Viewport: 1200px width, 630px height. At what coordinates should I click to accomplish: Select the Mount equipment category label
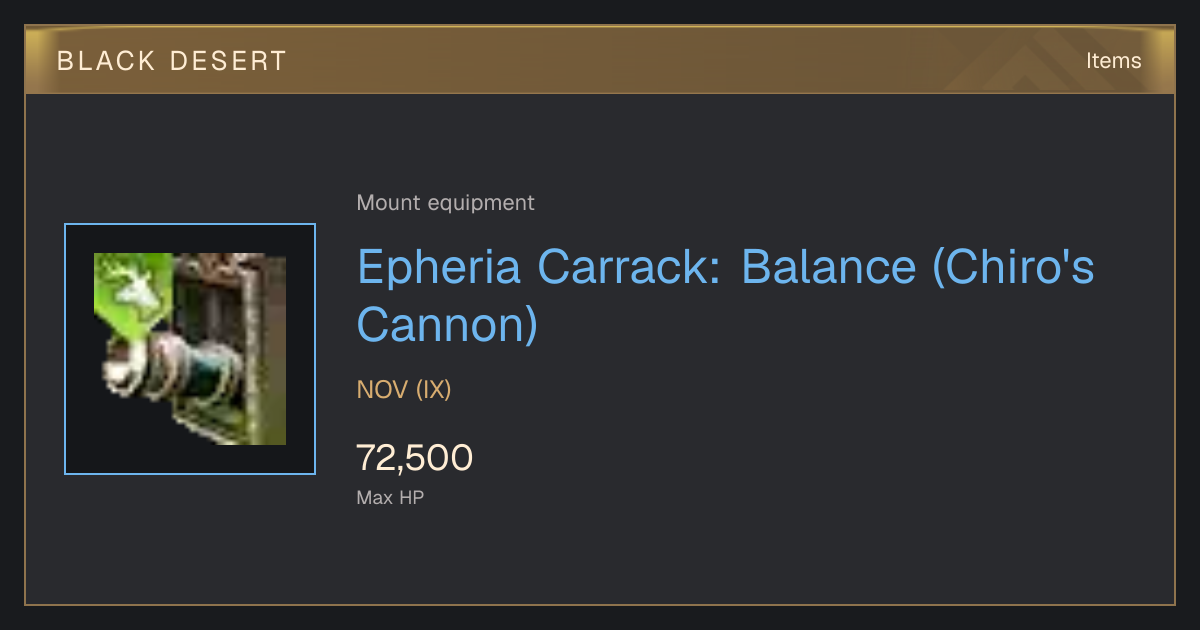[445, 203]
